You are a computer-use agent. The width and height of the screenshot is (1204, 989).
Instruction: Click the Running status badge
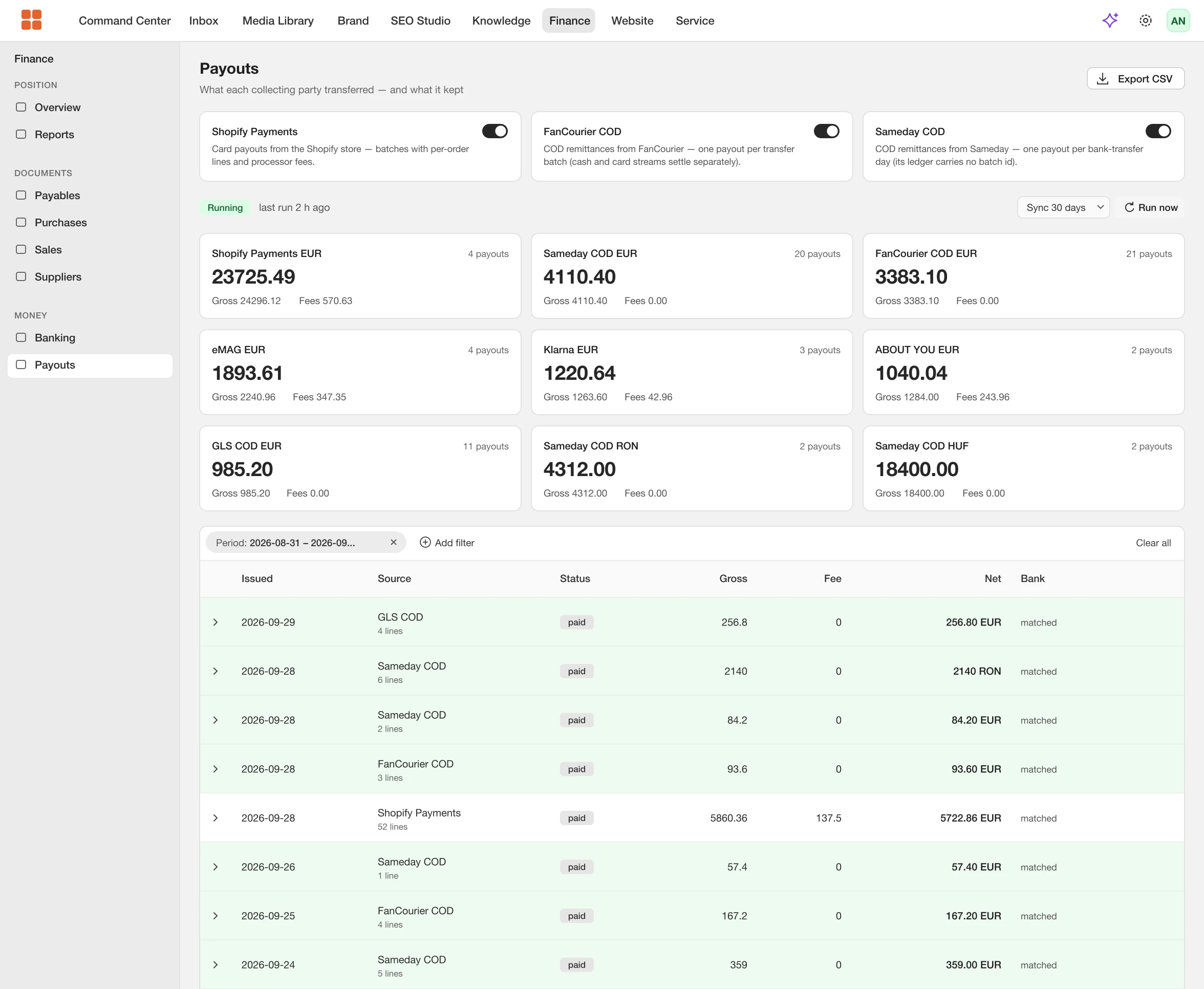(x=225, y=207)
